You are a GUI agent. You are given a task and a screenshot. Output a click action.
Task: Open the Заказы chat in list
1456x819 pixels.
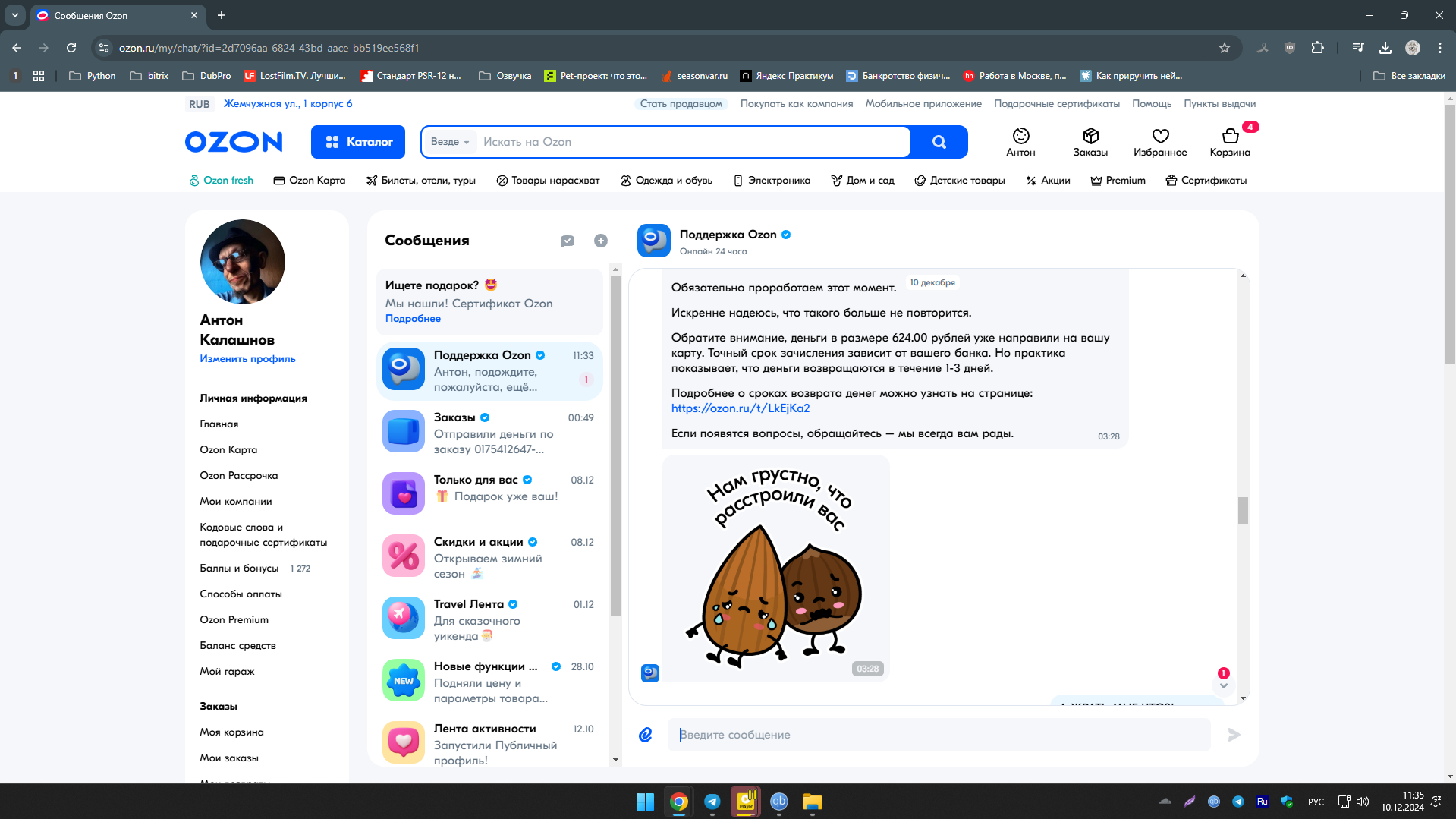489,432
